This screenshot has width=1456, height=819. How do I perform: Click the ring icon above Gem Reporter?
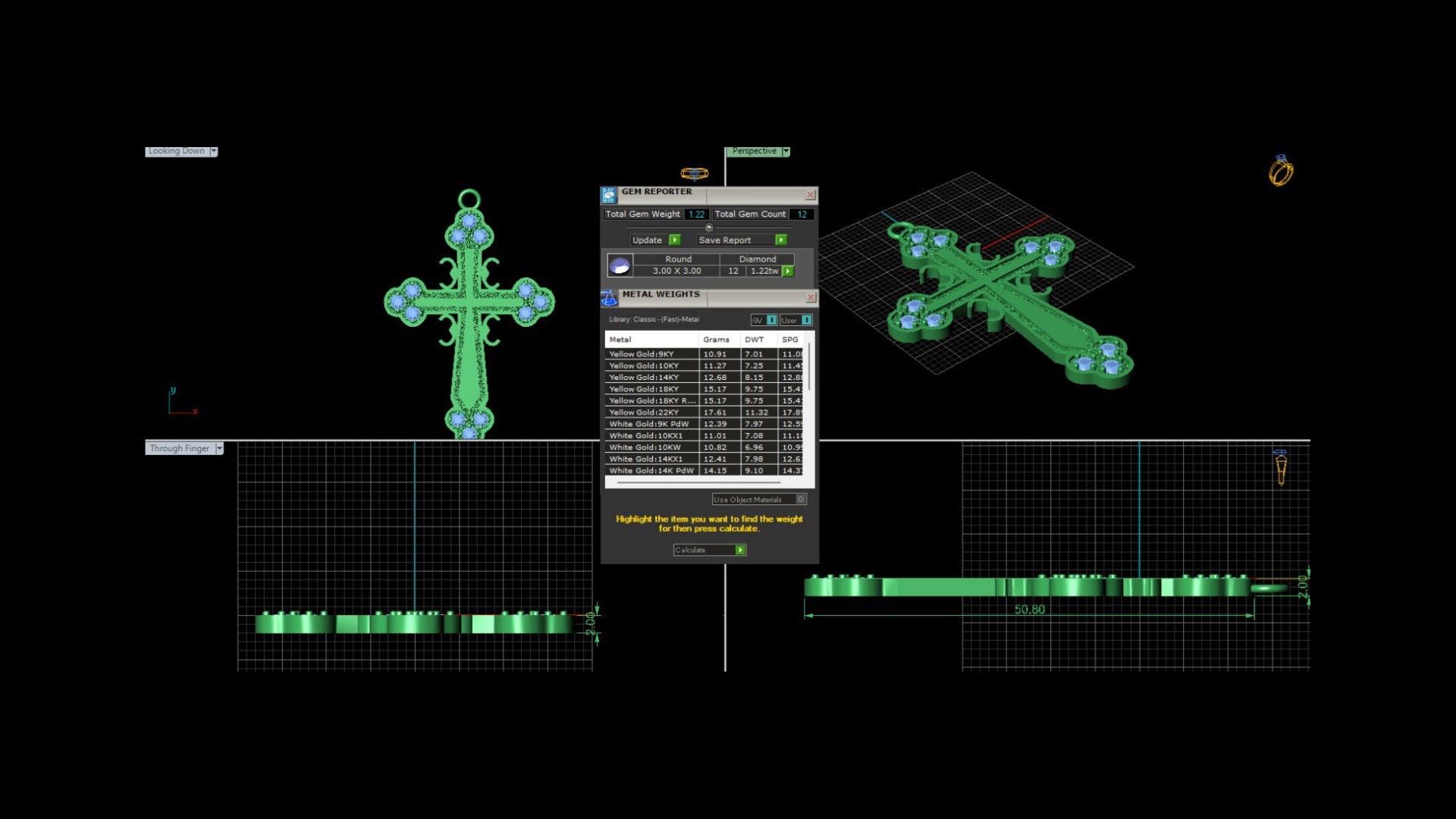click(x=694, y=174)
